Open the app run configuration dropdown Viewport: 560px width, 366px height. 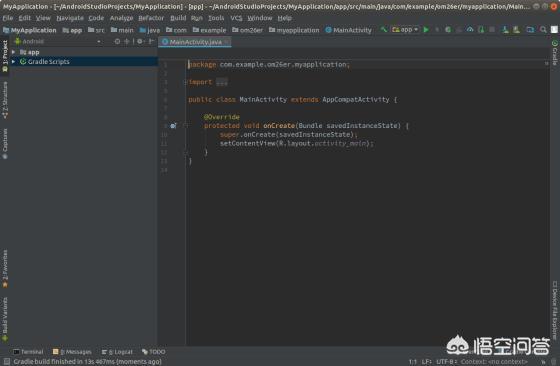click(405, 30)
